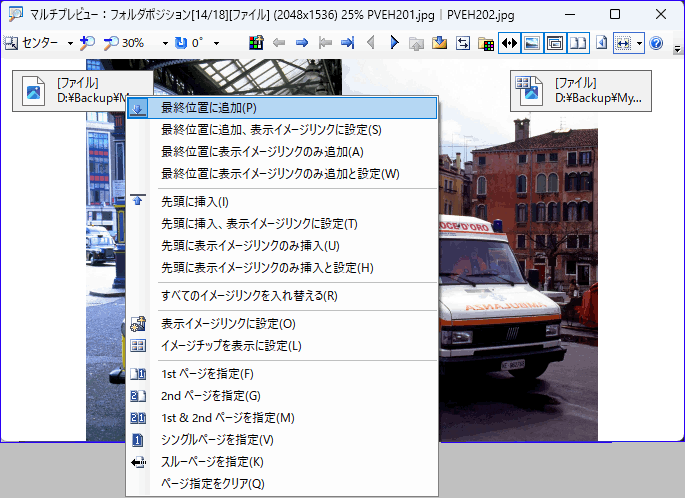Select 先頭に挿入、表示イメージリンクに設定(T)

(282, 224)
